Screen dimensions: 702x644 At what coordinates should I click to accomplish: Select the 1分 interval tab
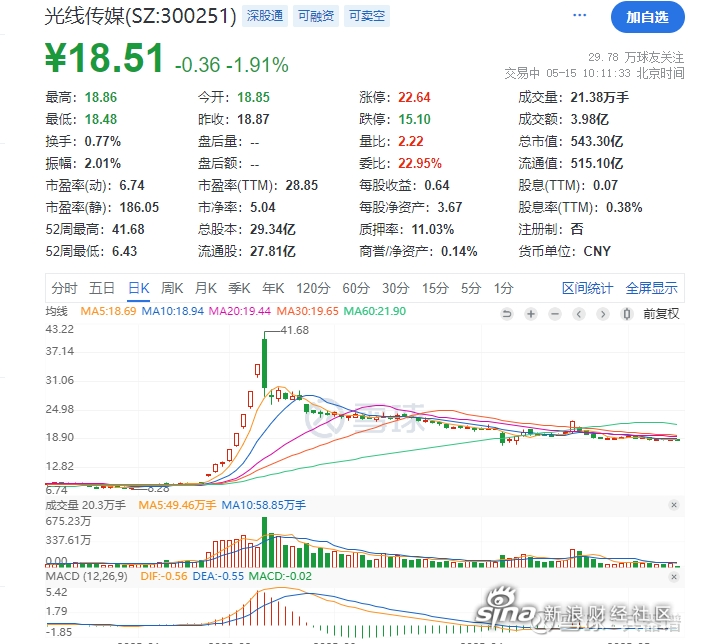click(x=503, y=288)
